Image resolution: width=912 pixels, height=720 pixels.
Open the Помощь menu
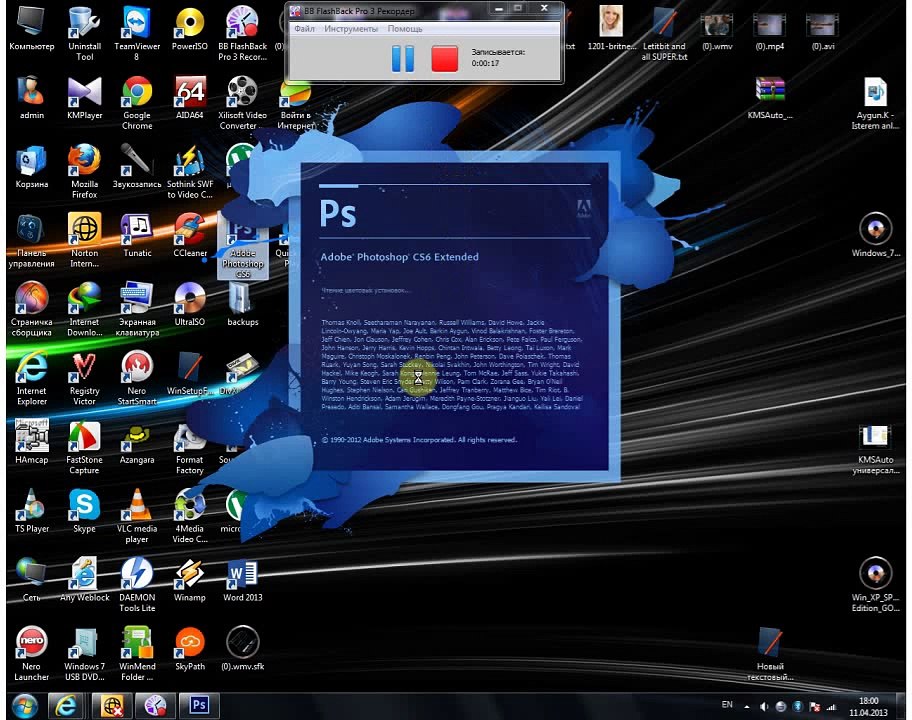(x=405, y=28)
